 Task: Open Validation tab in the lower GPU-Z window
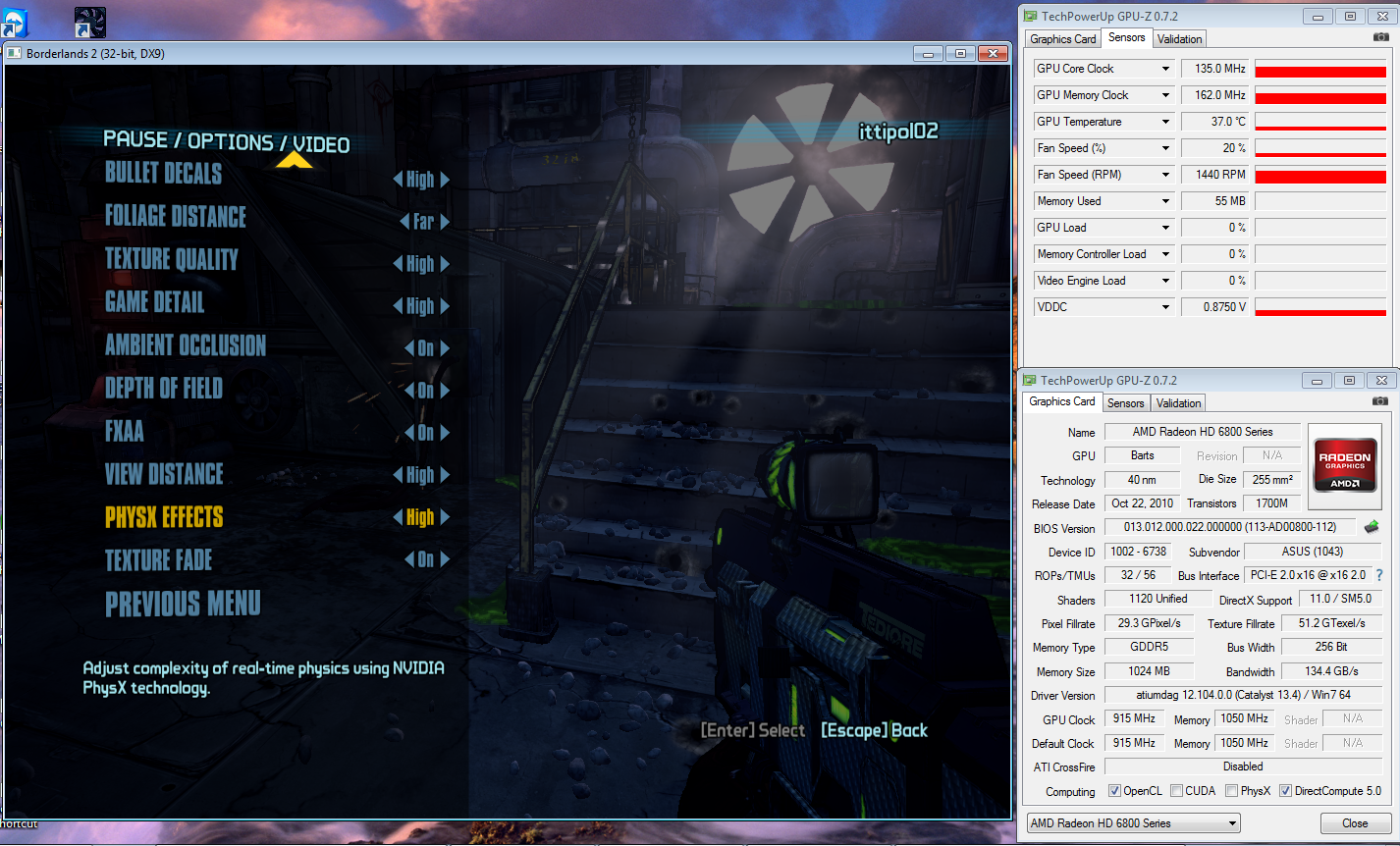coord(1178,403)
